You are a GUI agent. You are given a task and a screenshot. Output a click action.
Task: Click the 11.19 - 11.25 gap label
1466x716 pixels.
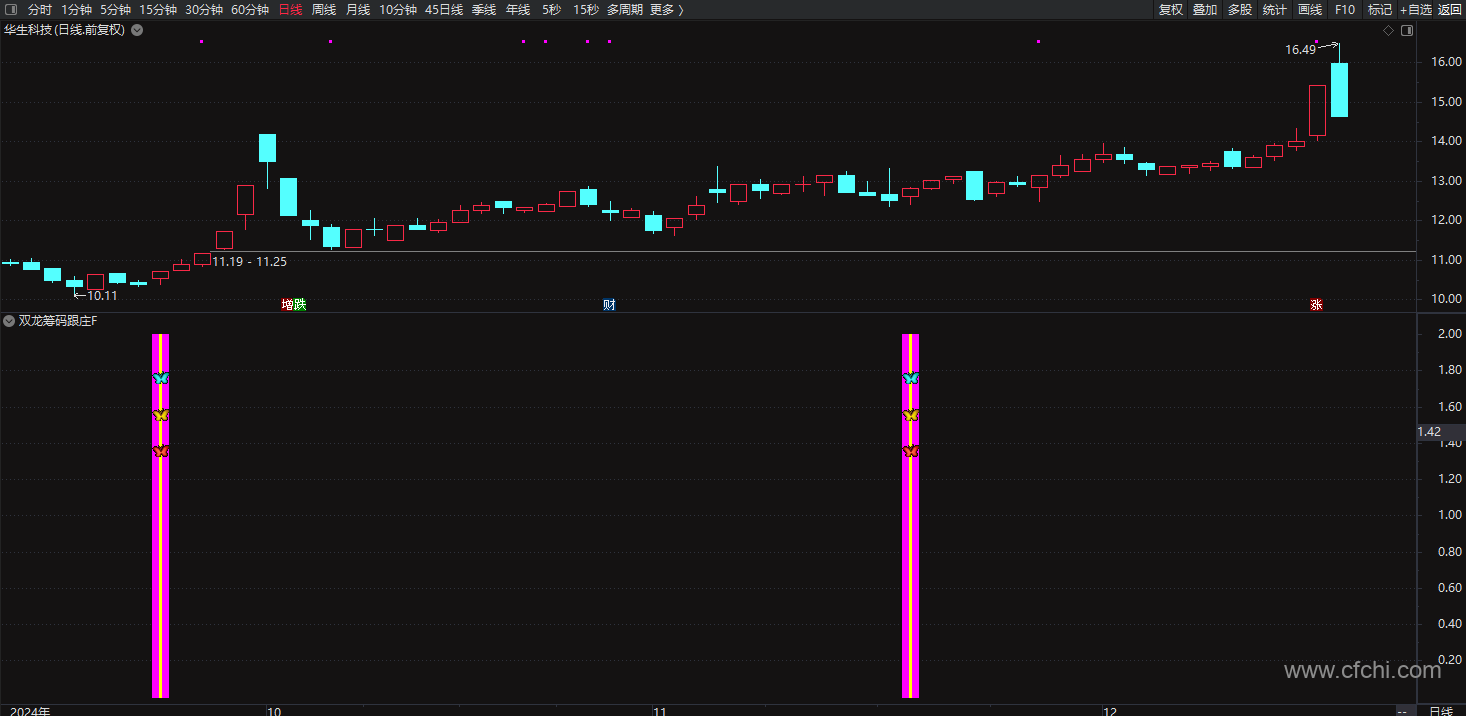[x=250, y=261]
